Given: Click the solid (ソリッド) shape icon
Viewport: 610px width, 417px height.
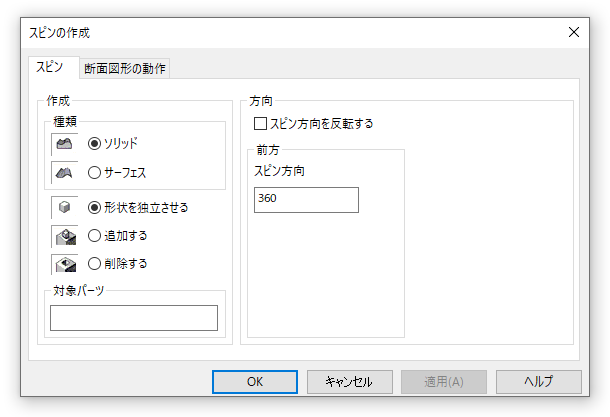Looking at the screenshot, I should click(65, 144).
